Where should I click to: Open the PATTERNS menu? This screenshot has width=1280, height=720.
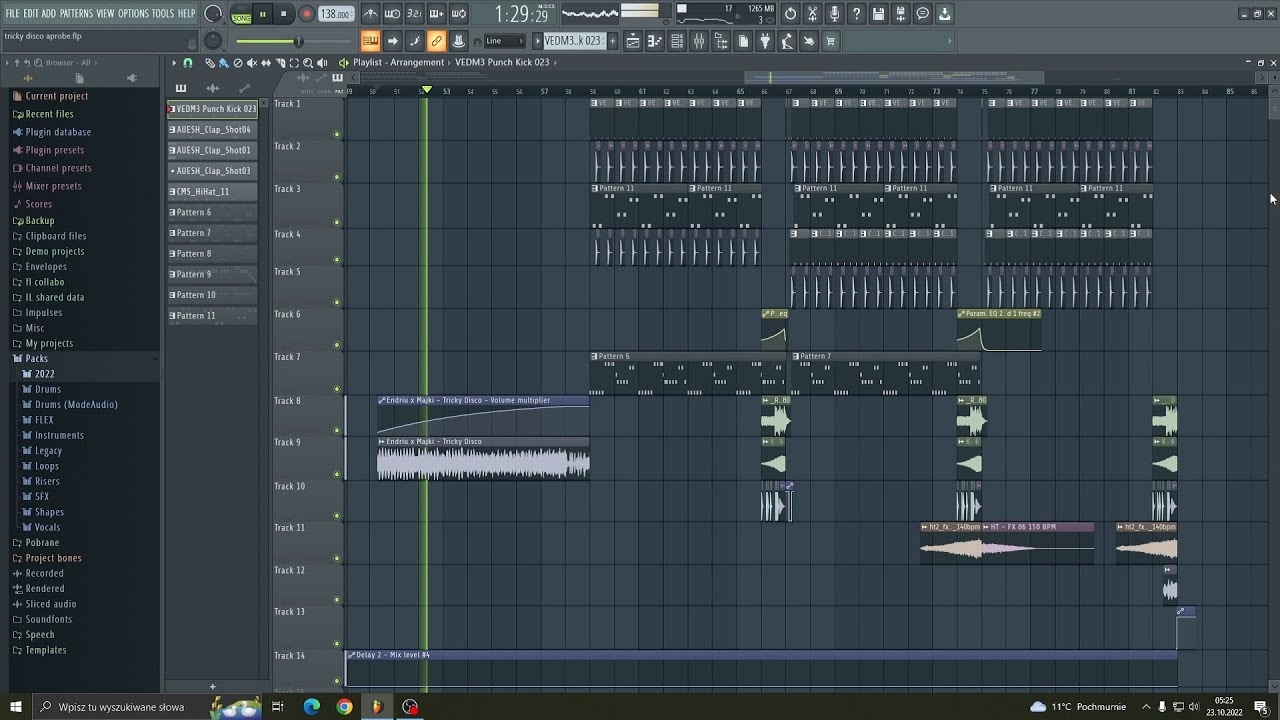pos(76,13)
